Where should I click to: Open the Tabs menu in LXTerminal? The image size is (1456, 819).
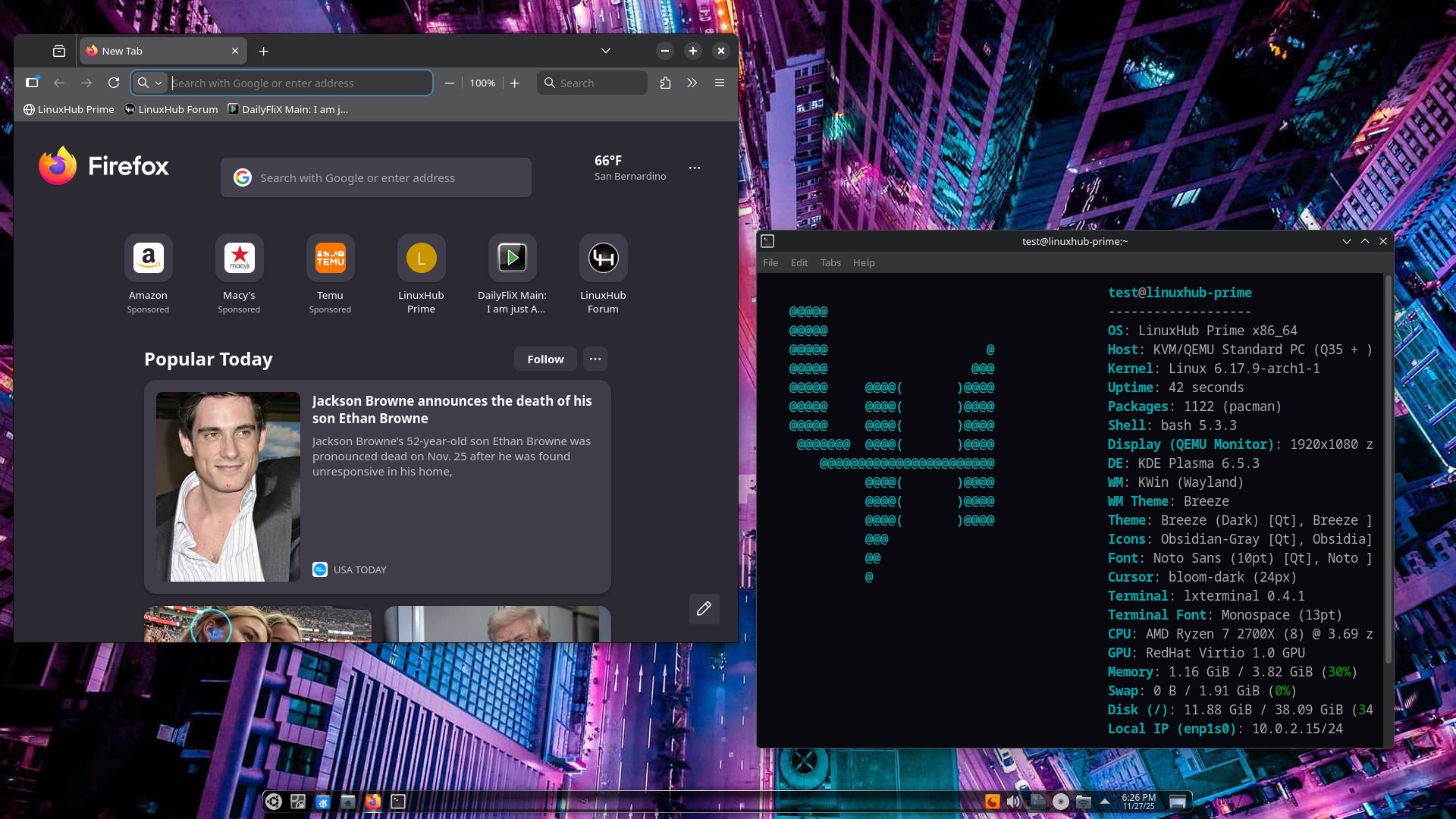coord(830,262)
